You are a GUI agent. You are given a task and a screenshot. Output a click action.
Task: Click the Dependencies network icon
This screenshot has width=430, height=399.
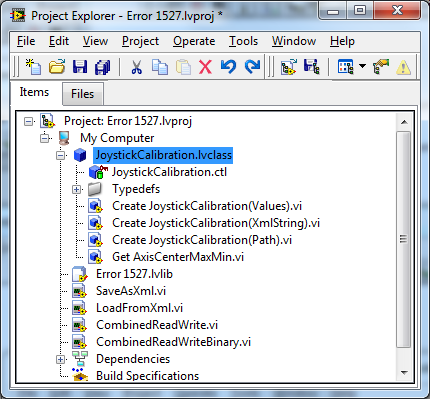coord(80,359)
